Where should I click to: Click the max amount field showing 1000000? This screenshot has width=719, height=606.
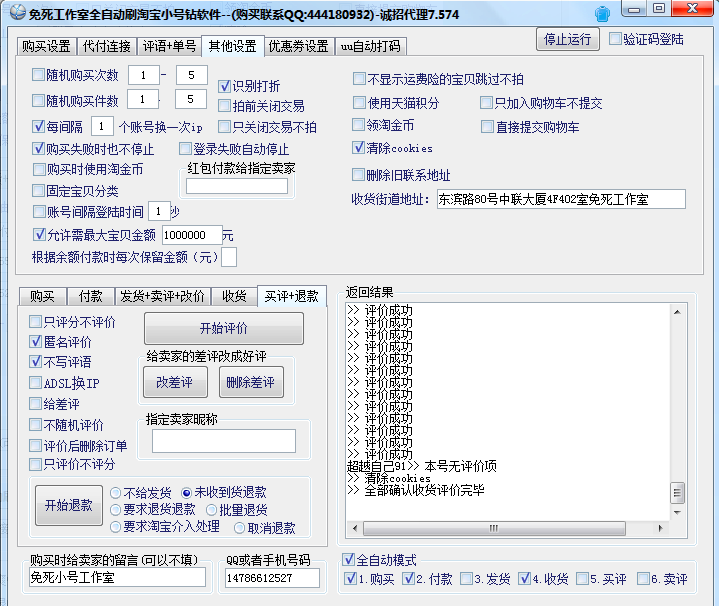tap(192, 235)
